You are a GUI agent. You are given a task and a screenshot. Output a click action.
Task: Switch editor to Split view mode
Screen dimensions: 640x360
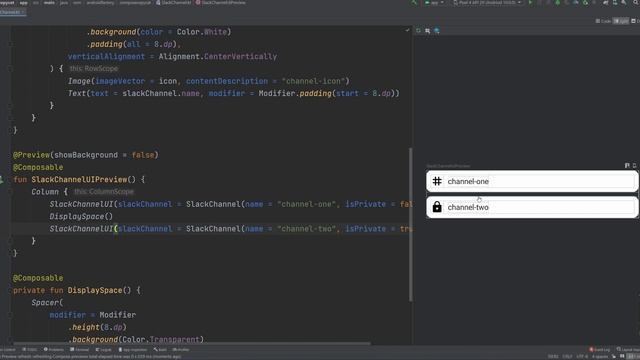pos(621,21)
